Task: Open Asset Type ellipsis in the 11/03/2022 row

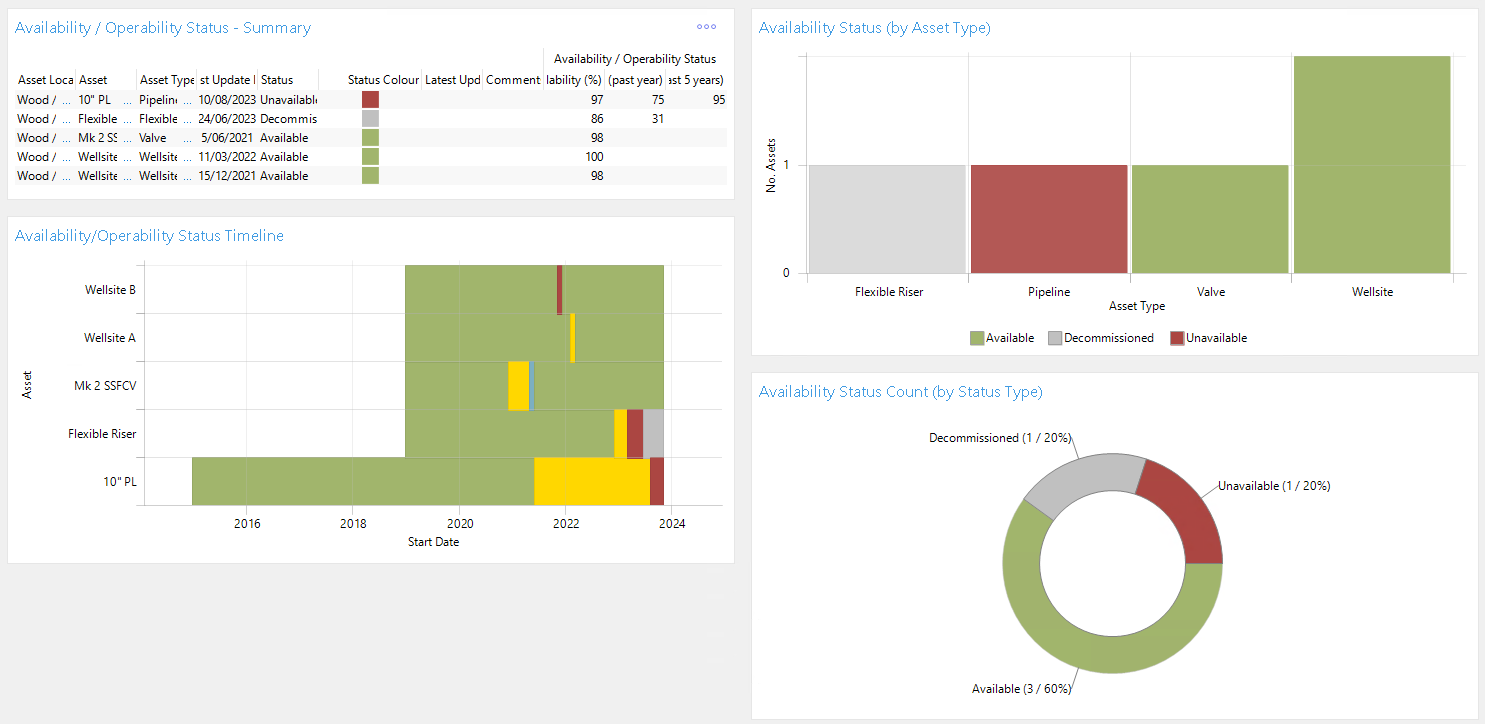Action: click(187, 157)
